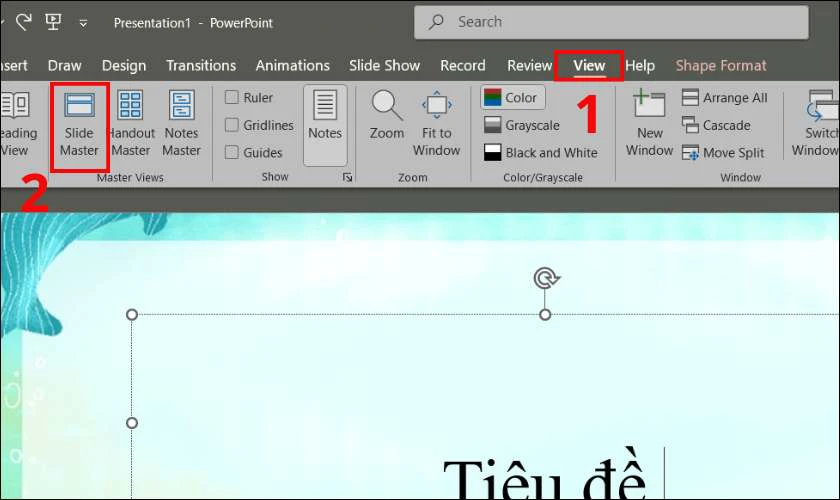Click the Redo arrow in Quick Access

(x=24, y=22)
